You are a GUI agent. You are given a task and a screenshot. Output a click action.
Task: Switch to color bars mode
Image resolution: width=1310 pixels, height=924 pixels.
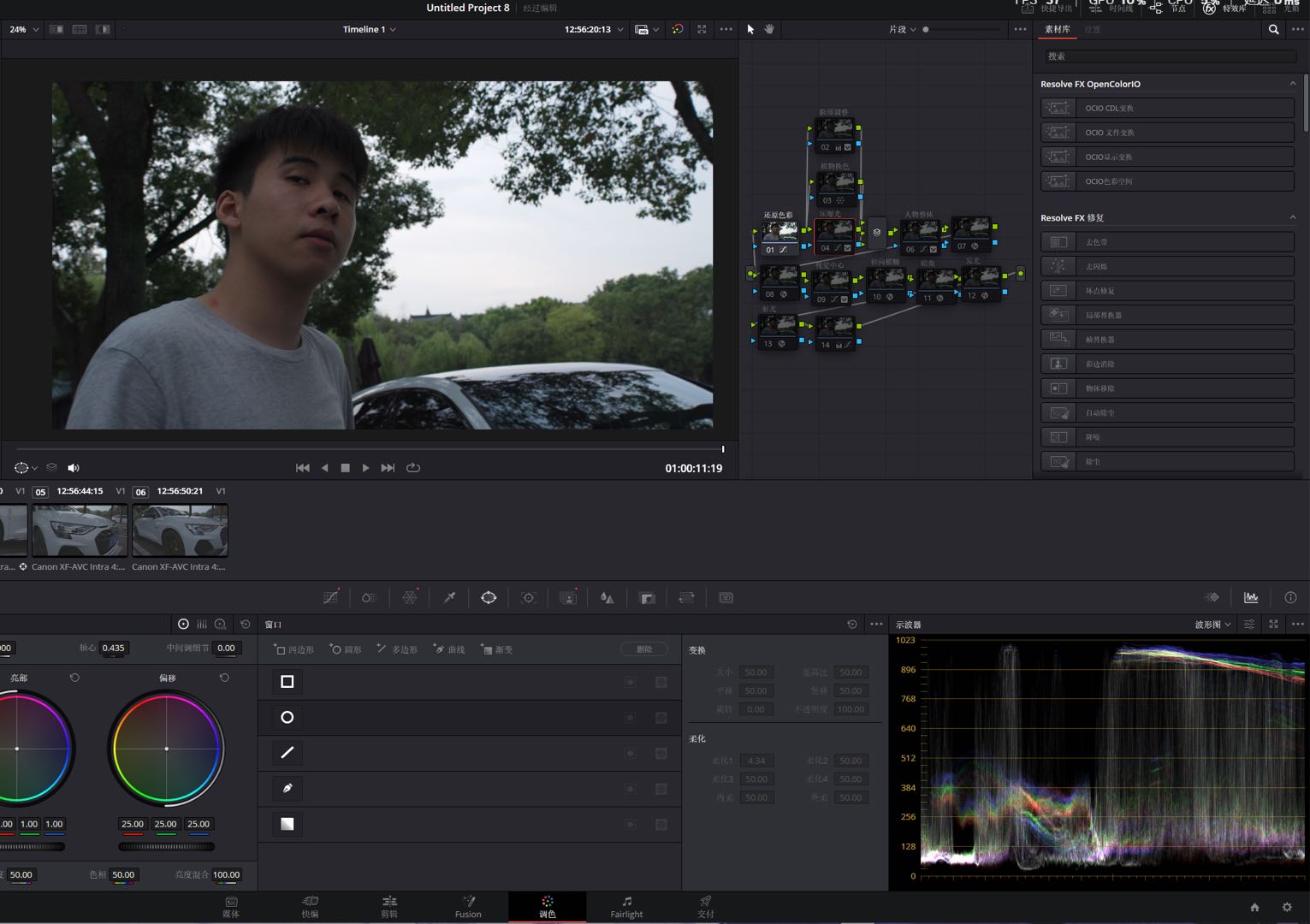pyautogui.click(x=202, y=625)
